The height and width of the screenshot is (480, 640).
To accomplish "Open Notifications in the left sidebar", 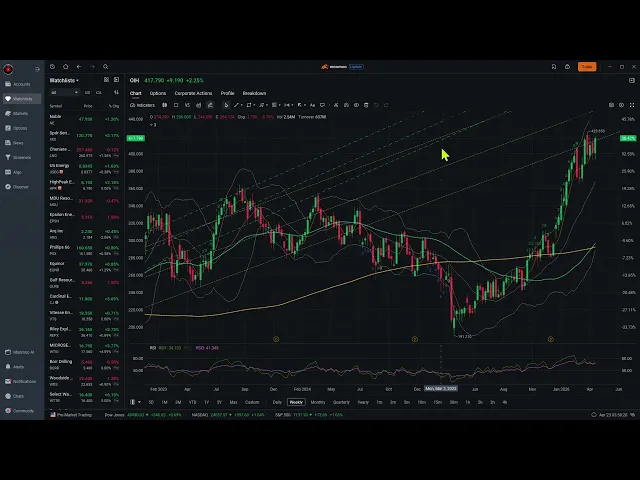I will tap(21, 382).
